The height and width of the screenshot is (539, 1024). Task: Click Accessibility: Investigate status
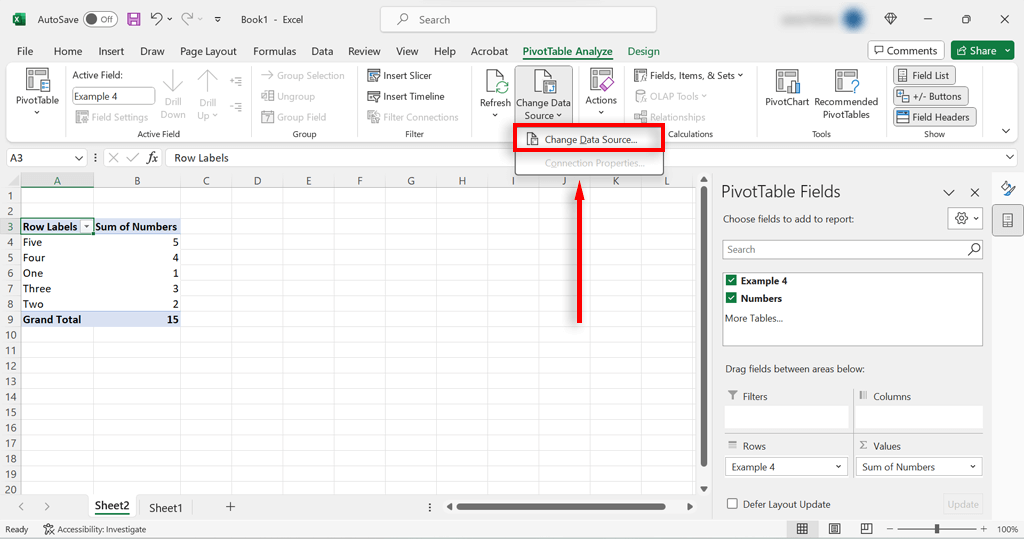(95, 529)
